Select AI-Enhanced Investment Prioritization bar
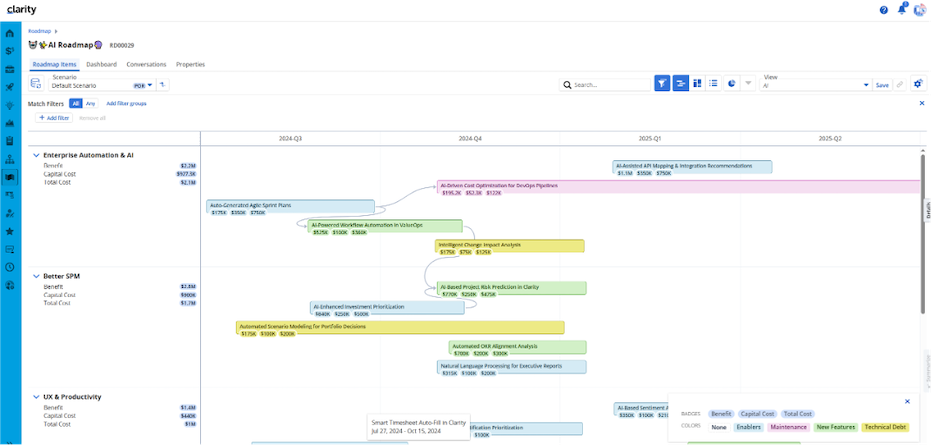 pyautogui.click(x=387, y=308)
